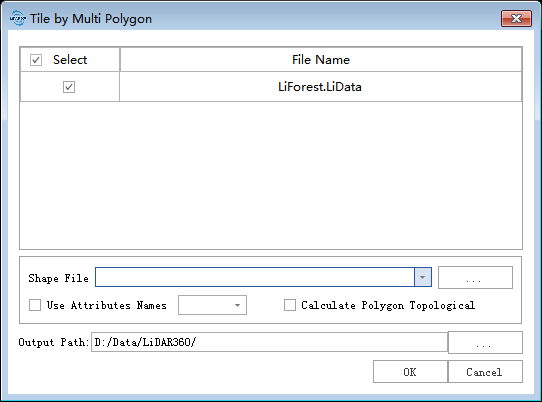
Task: Toggle the Select all header checkbox
Action: [36, 60]
